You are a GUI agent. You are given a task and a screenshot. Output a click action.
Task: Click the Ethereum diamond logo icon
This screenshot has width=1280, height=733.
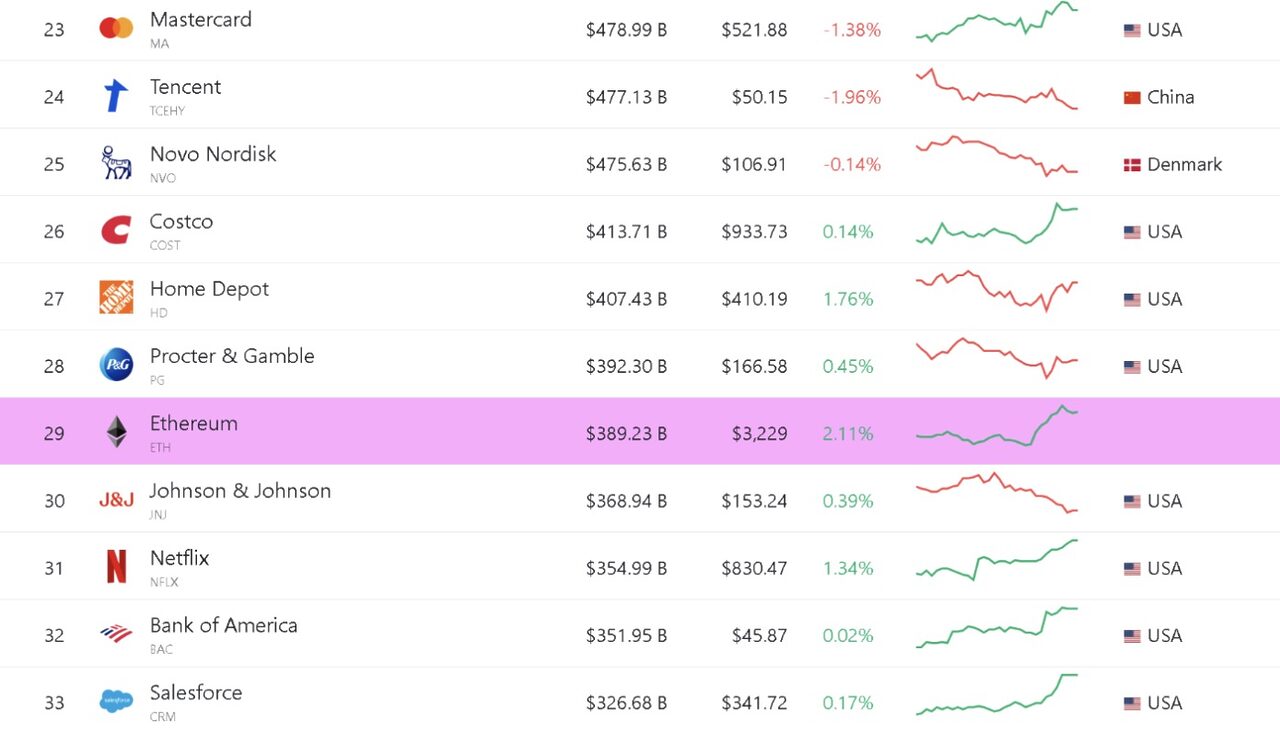pos(117,432)
